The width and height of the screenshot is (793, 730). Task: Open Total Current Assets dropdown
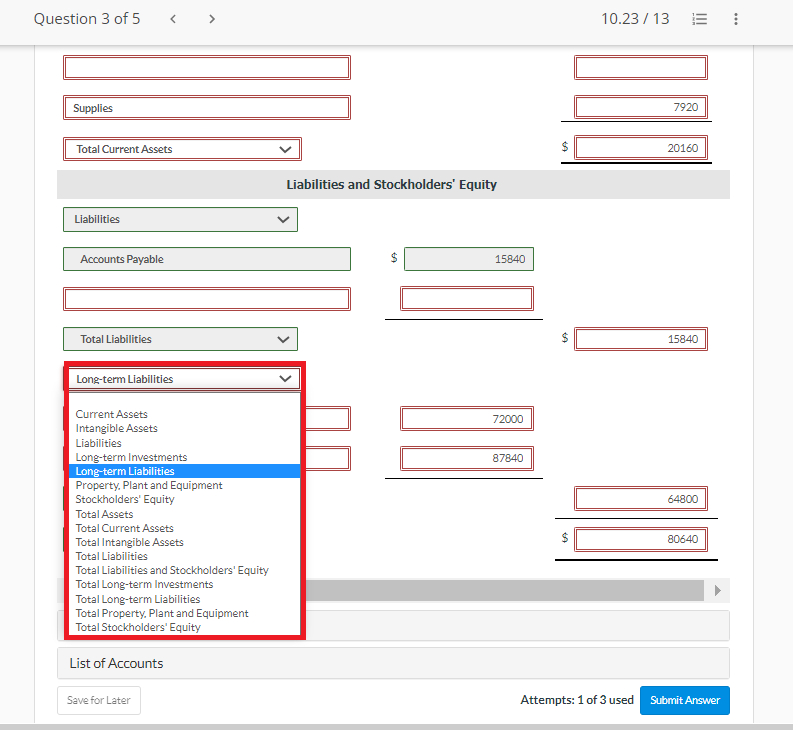[x=182, y=149]
